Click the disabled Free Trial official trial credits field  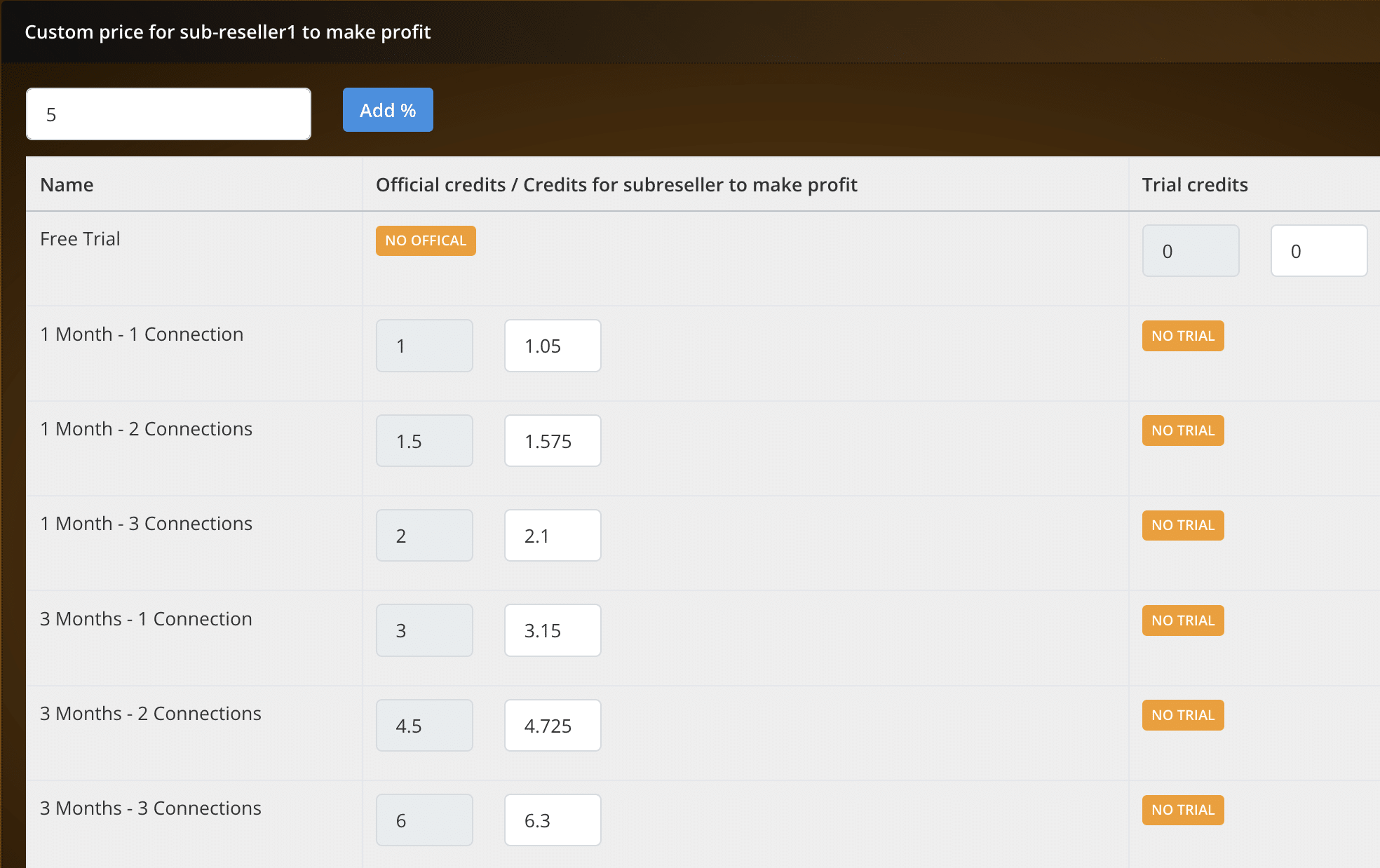coord(1190,251)
